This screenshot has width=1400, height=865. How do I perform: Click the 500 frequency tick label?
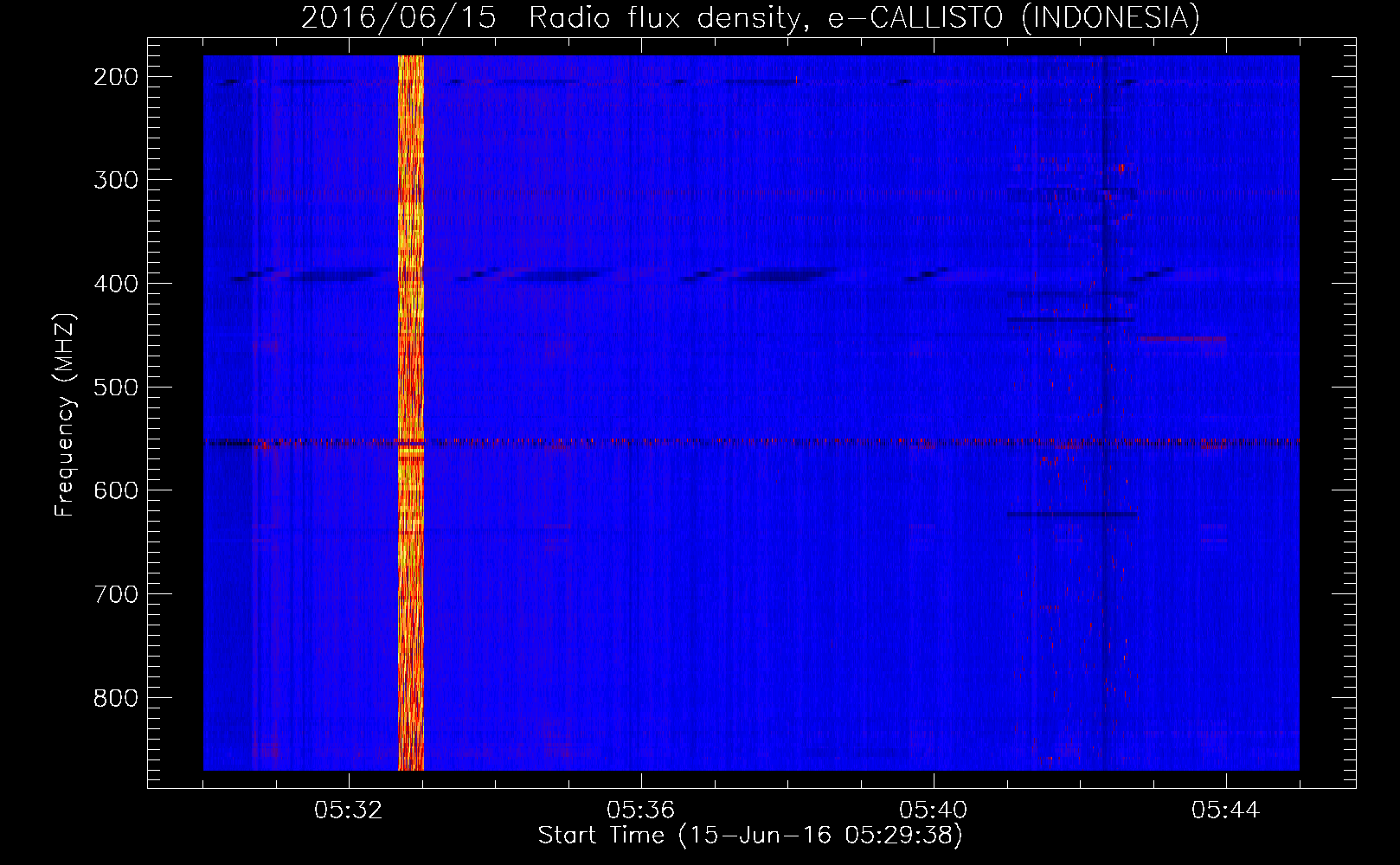tap(116, 387)
